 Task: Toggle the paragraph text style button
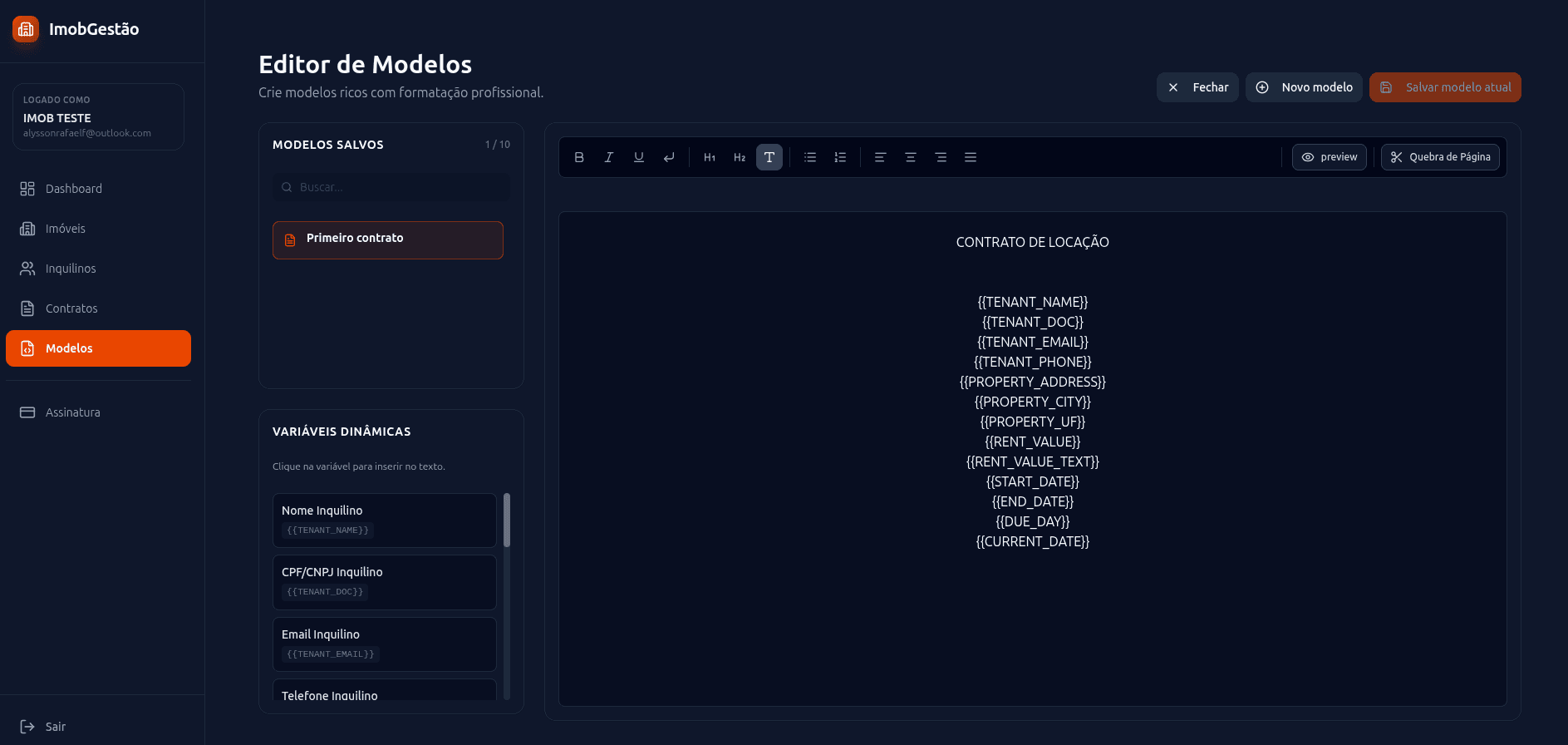(769, 157)
